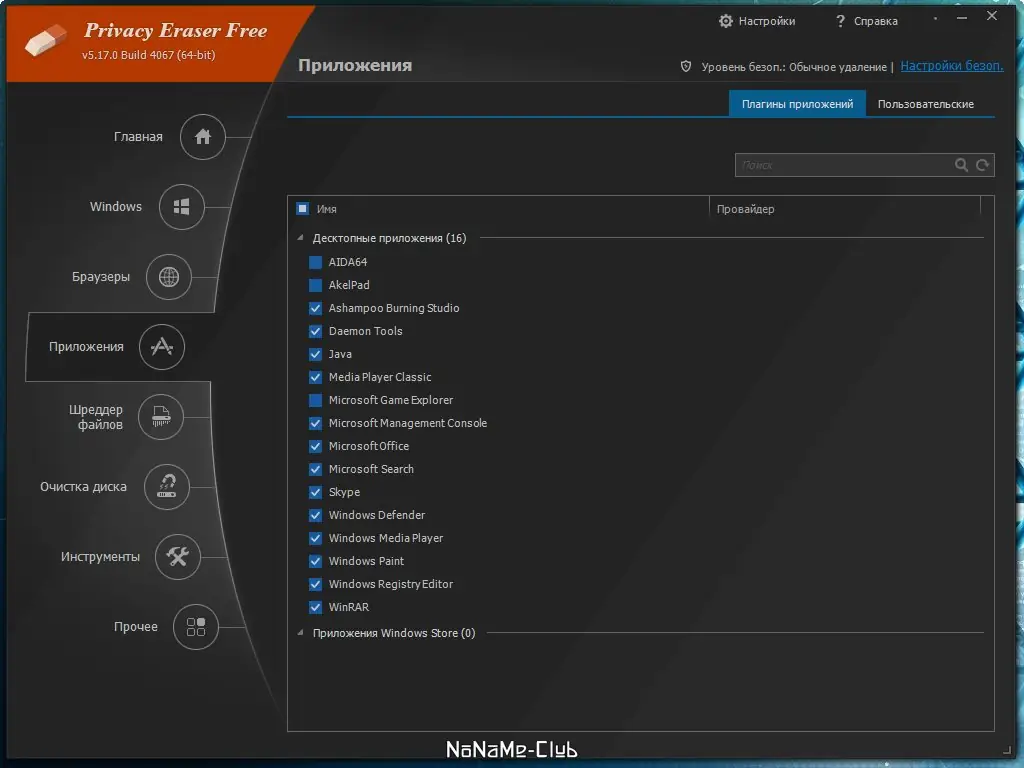Click the security level shield icon
1024x768 pixels.
click(x=686, y=66)
